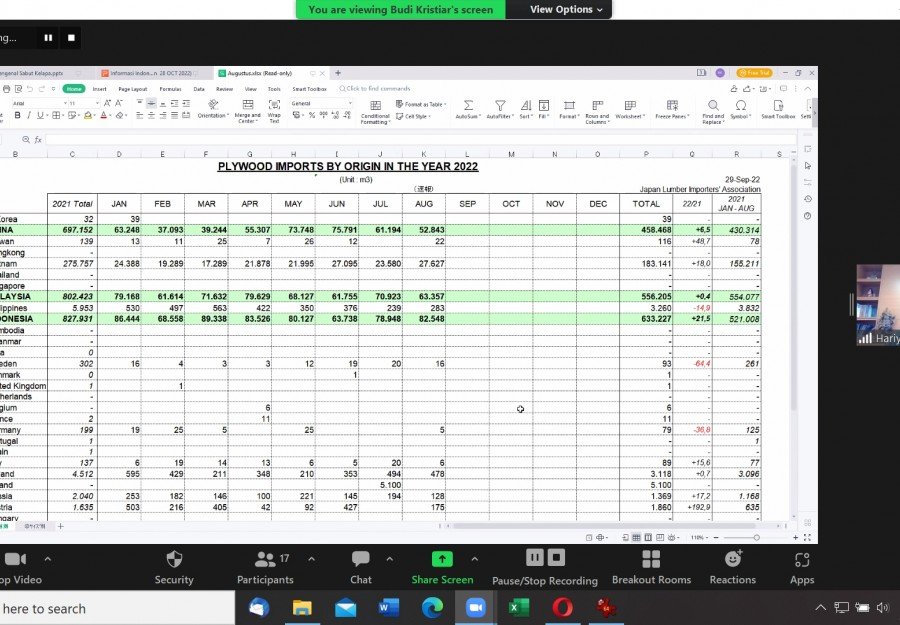
Task: Click the insert function fx icon
Action: pyautogui.click(x=38, y=139)
